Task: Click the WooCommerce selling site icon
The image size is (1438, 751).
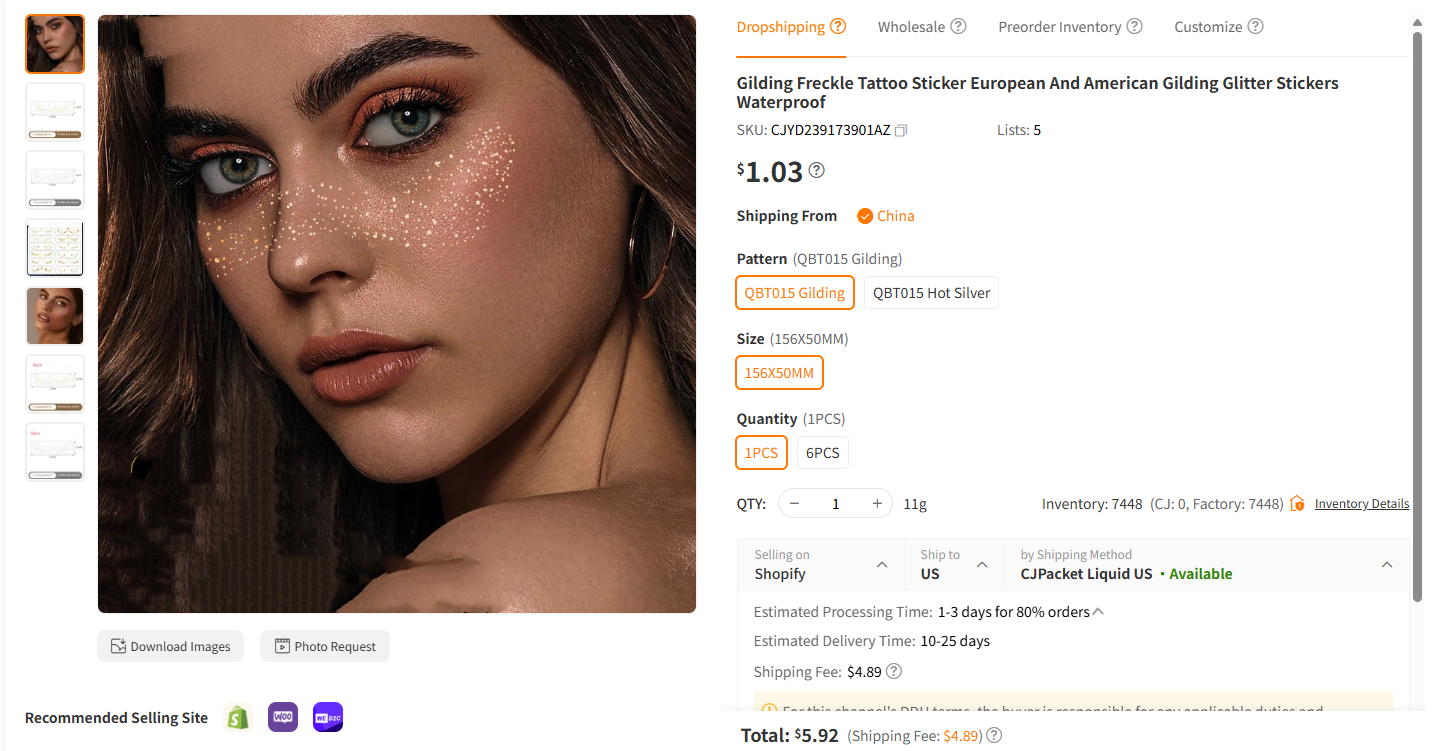Action: coord(283,717)
